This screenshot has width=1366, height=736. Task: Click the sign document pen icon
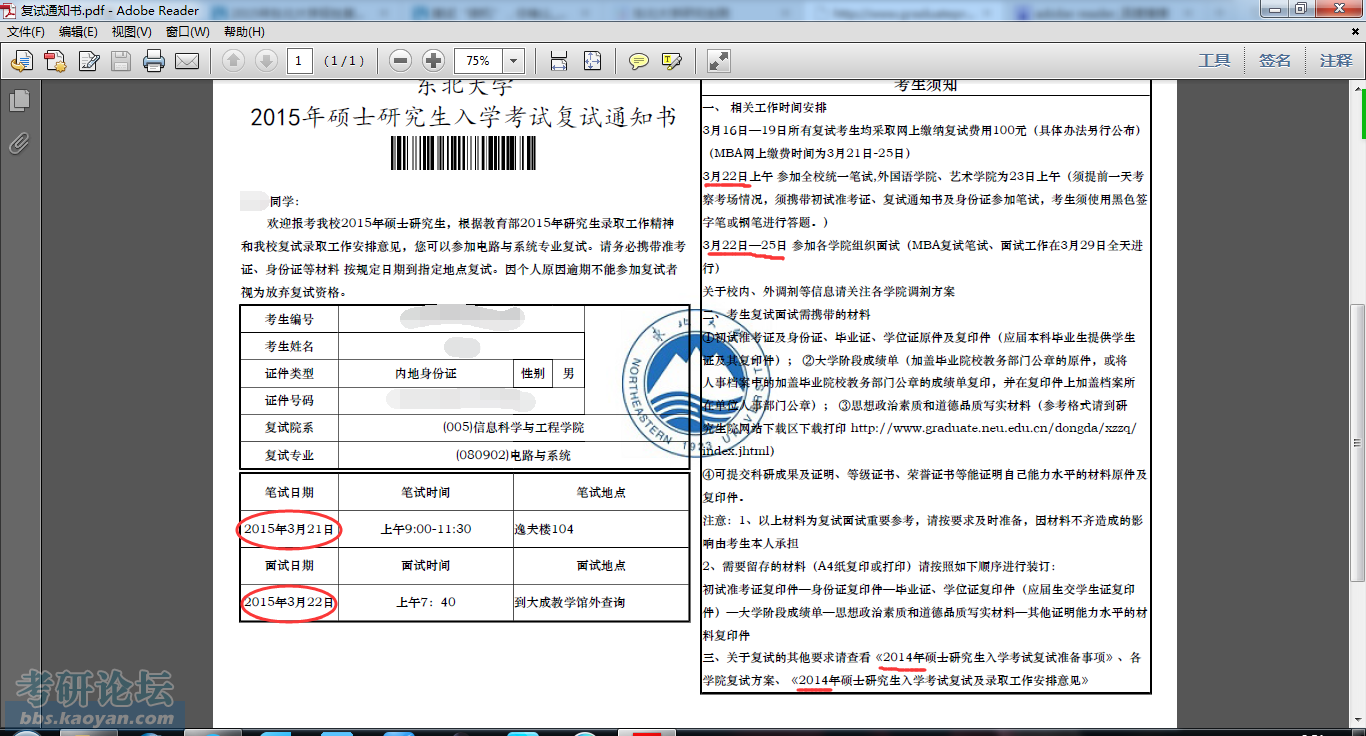click(x=89, y=61)
